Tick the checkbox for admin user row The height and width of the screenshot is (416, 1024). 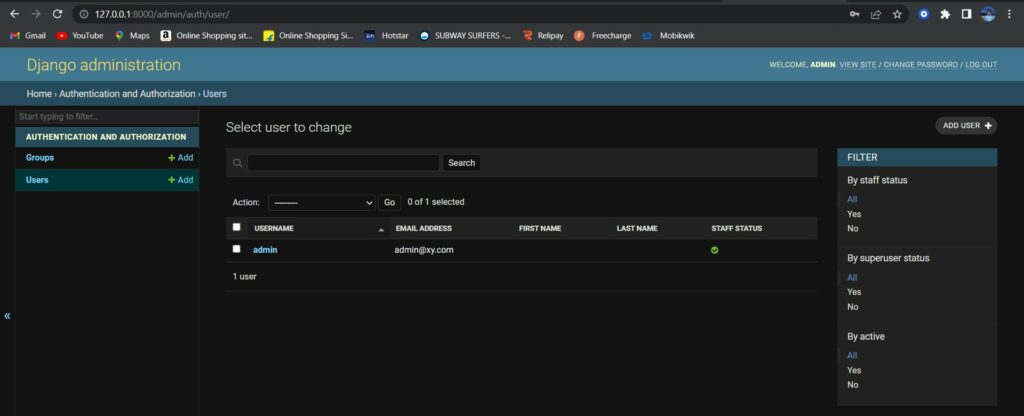237,249
